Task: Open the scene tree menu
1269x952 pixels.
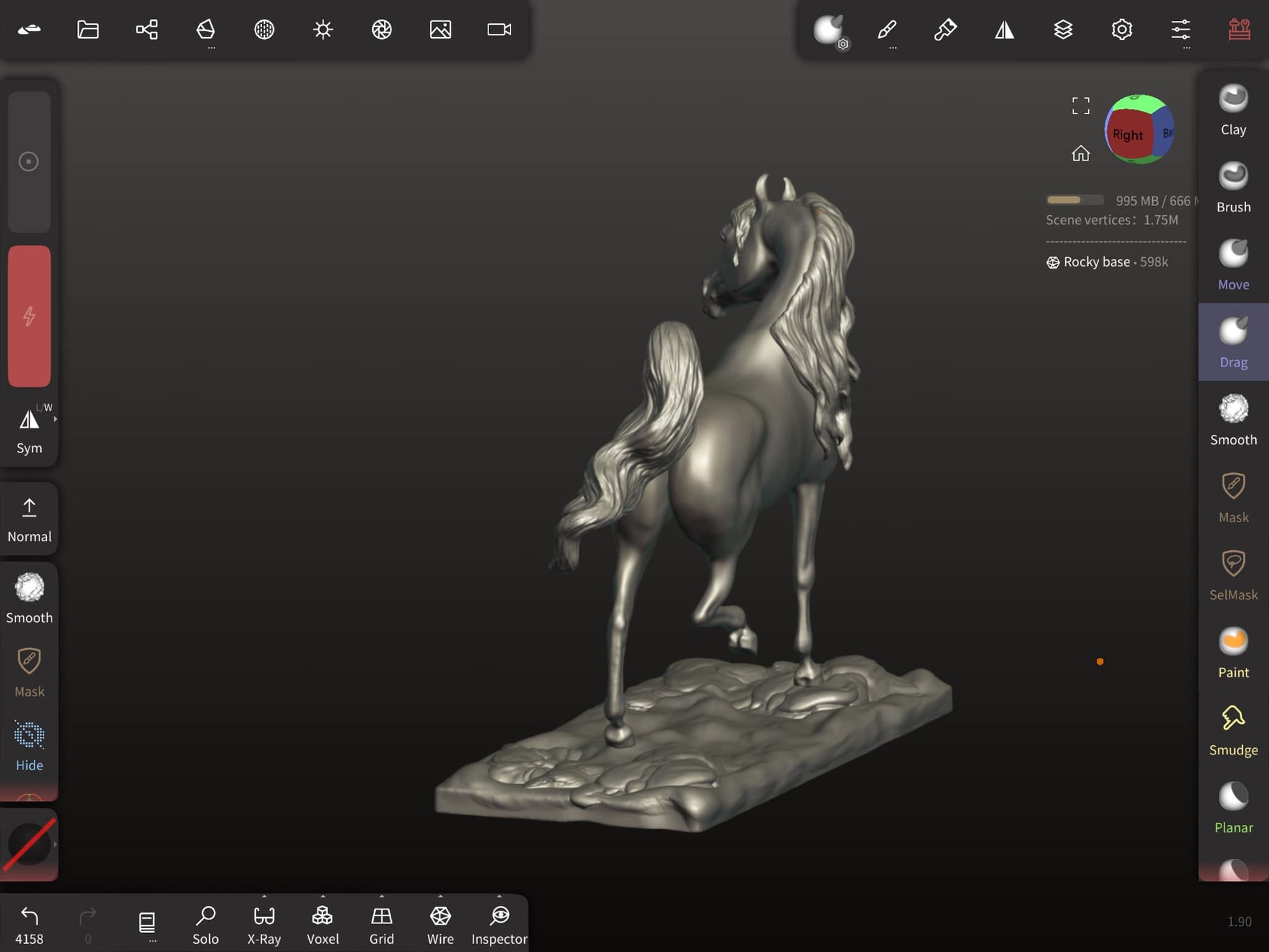Action: 147,29
